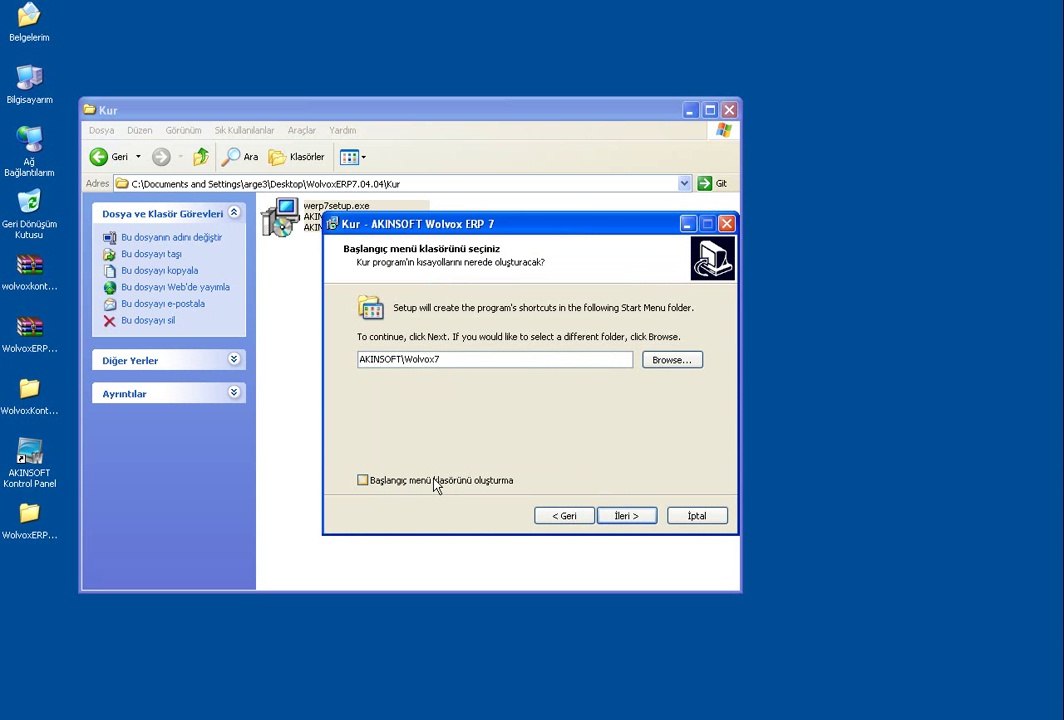The width and height of the screenshot is (1064, 720).
Task: Click Bu dosyayı e-postala task
Action: point(163,303)
